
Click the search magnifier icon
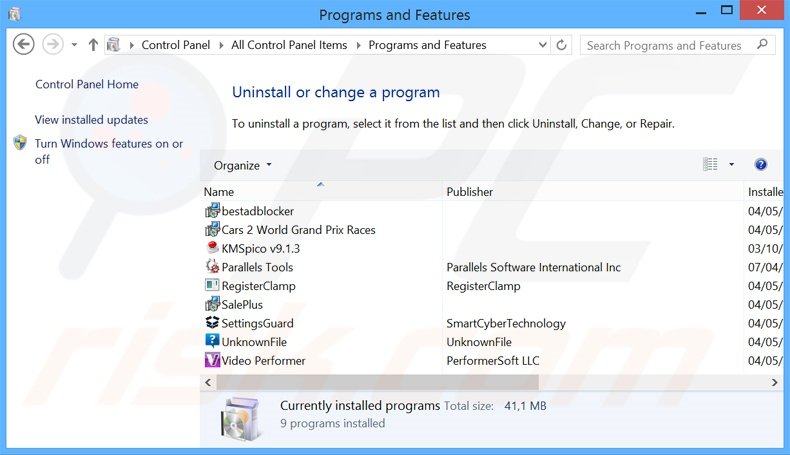762,45
